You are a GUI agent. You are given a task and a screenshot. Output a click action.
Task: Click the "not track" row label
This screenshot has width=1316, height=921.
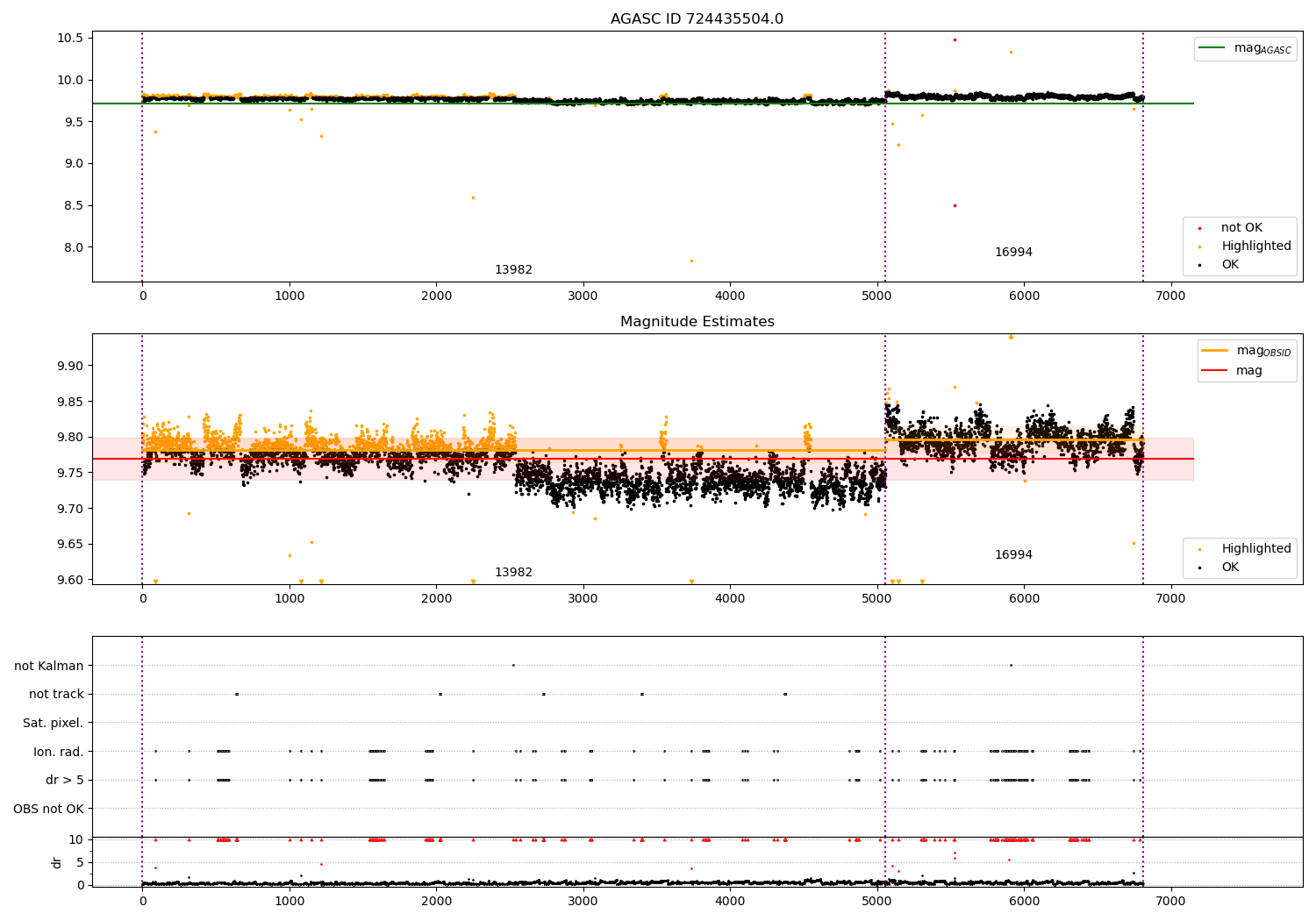pos(56,695)
